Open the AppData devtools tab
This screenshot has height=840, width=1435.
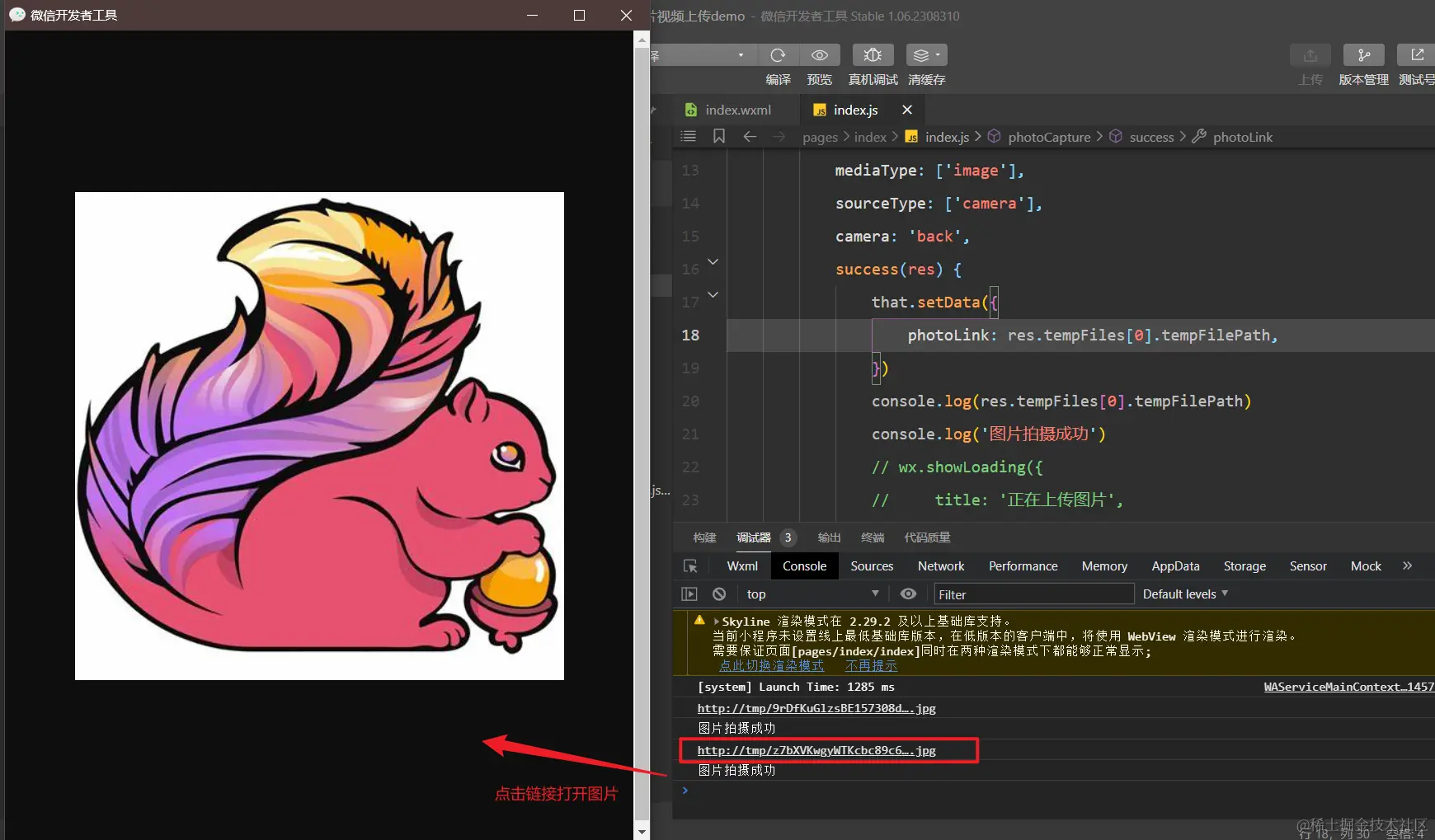(x=1175, y=566)
